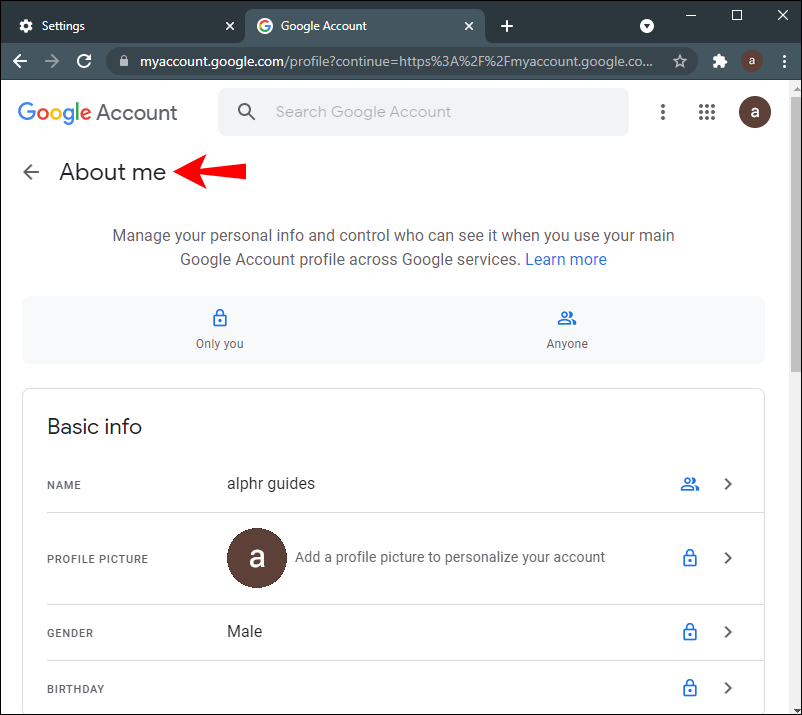Reload the Google Account page
Image resolution: width=802 pixels, height=715 pixels.
(x=84, y=61)
